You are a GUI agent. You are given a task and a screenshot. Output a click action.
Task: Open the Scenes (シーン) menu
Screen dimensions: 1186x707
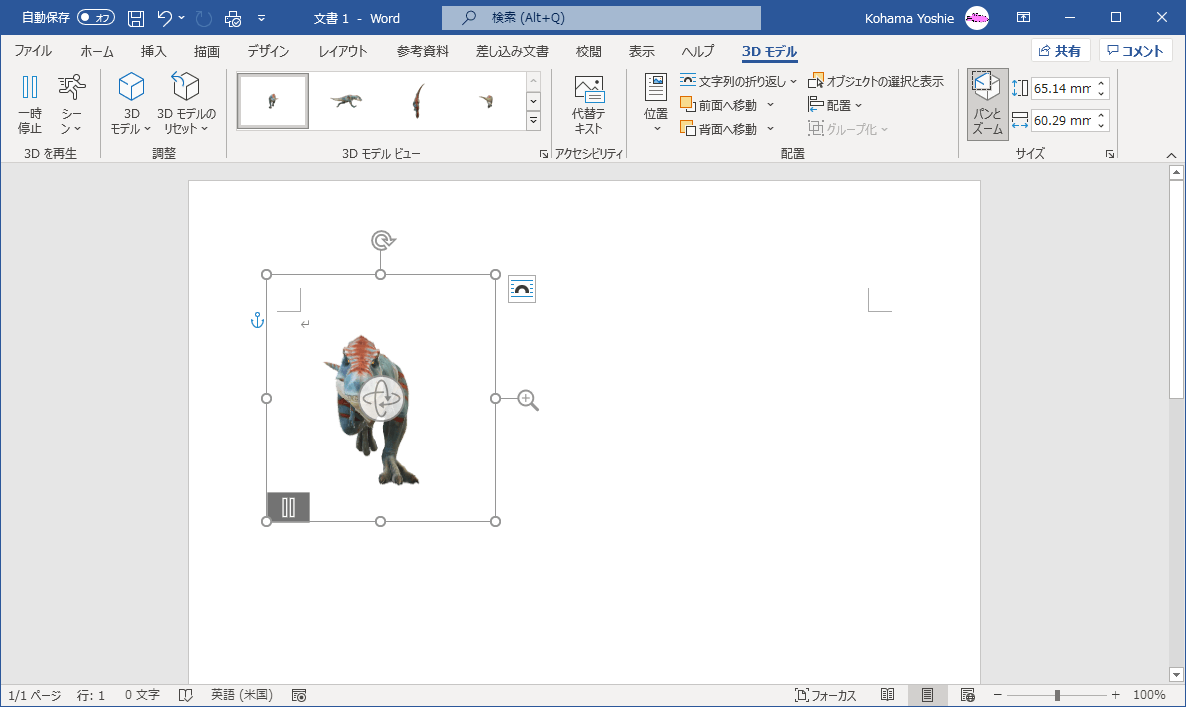(x=71, y=105)
